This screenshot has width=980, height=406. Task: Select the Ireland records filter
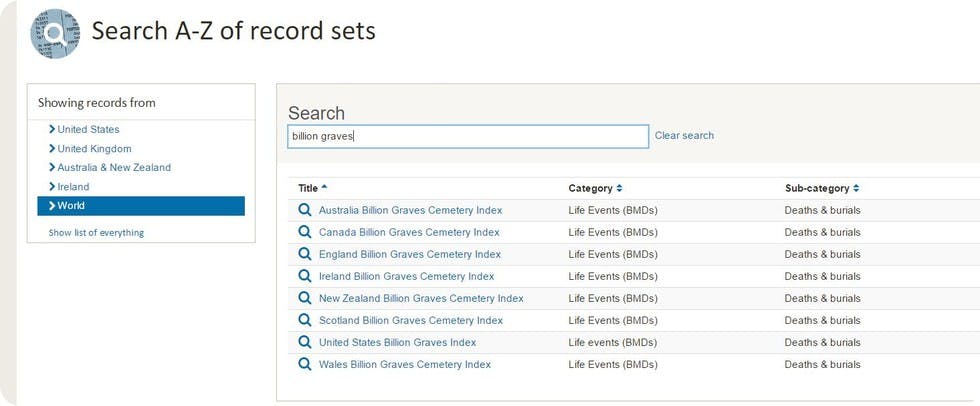(x=73, y=186)
